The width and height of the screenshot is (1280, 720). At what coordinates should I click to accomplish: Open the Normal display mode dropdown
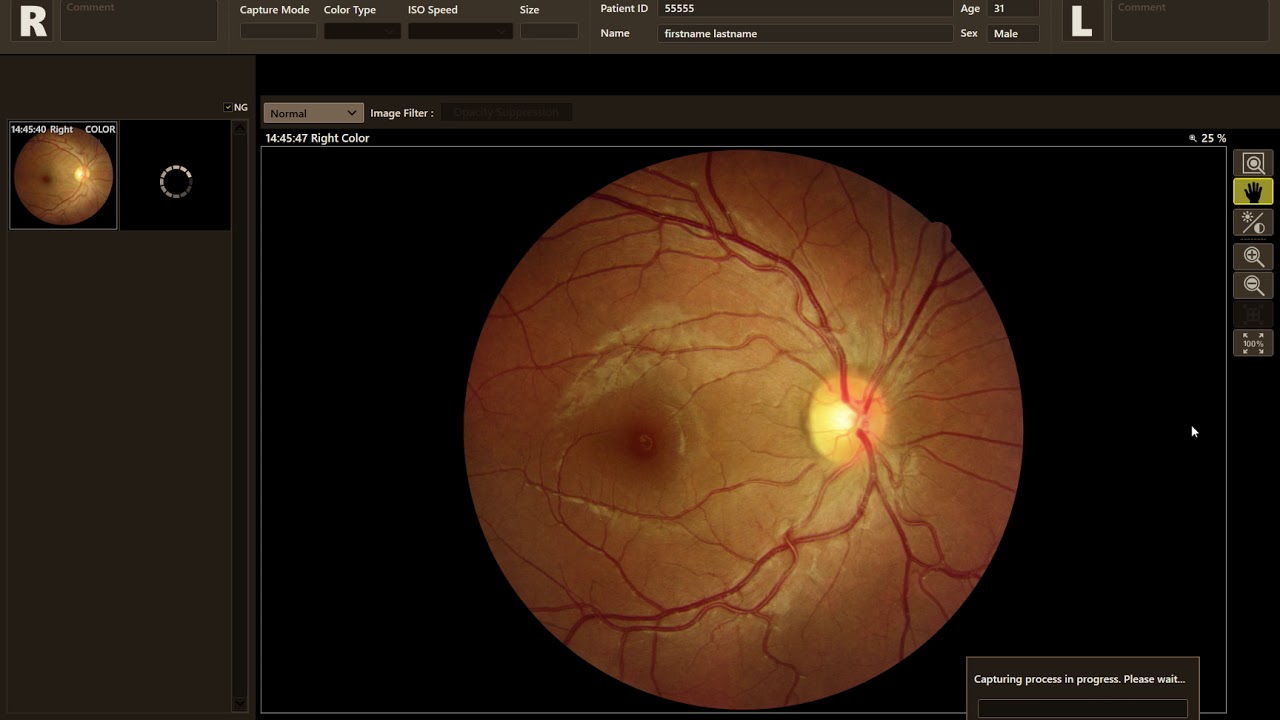[x=312, y=113]
